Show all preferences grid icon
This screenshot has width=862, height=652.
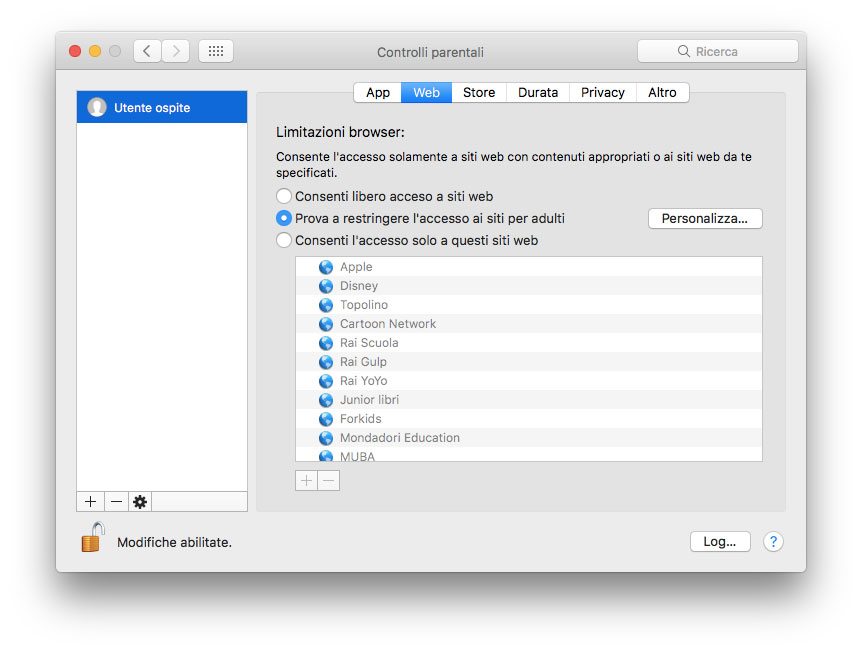pos(216,51)
